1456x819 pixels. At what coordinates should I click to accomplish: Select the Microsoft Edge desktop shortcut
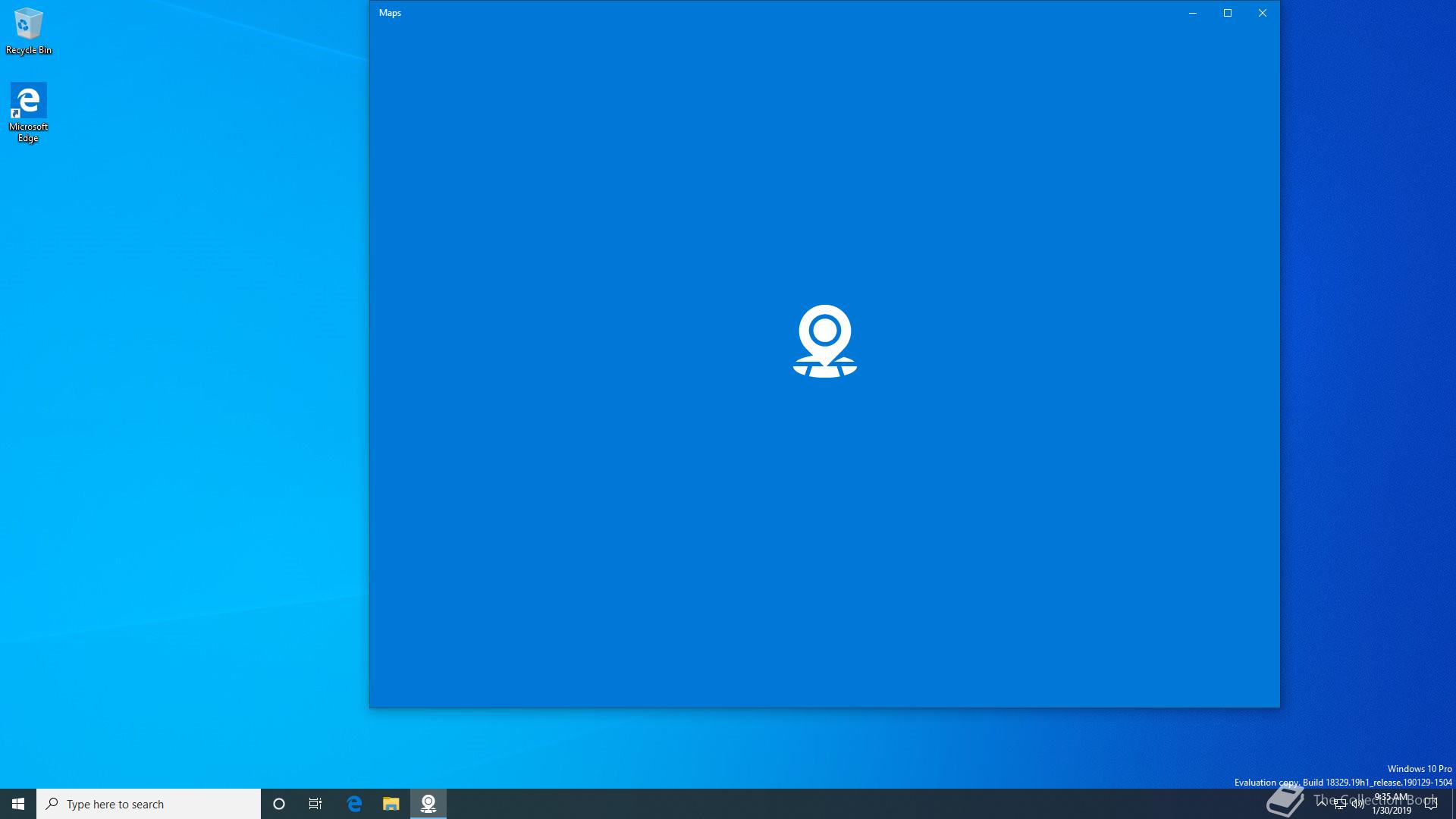[x=28, y=113]
